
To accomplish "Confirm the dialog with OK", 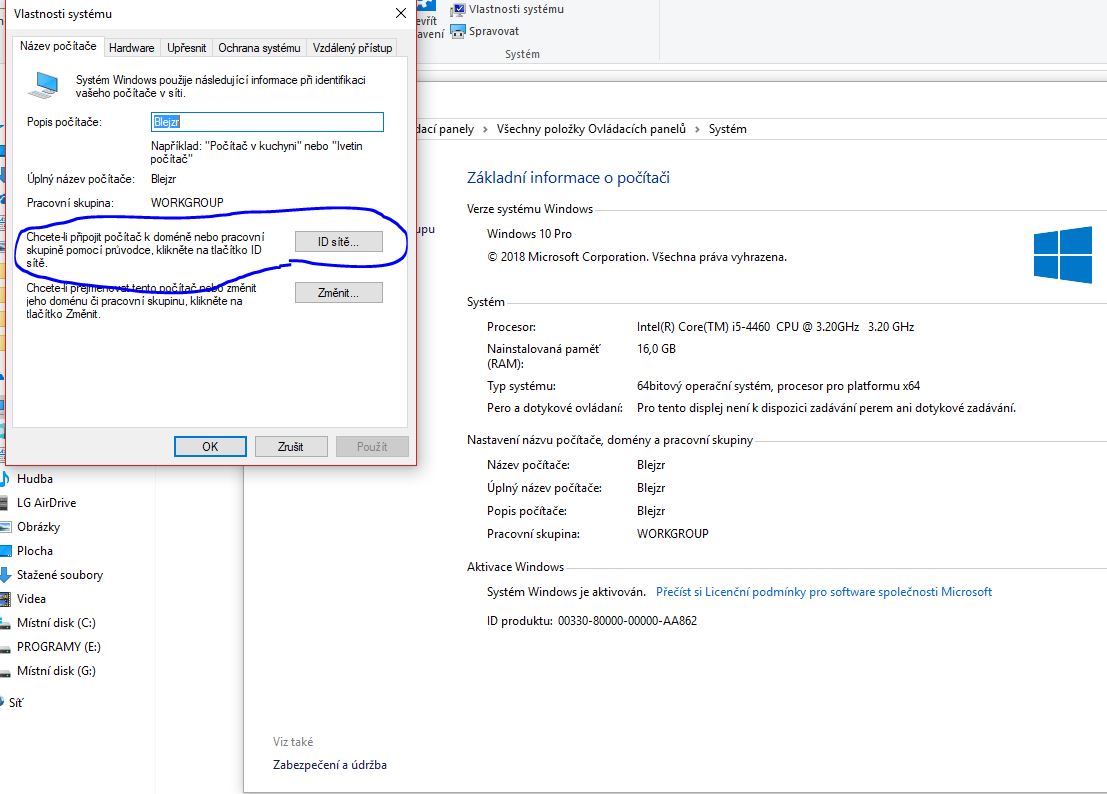I will (210, 447).
